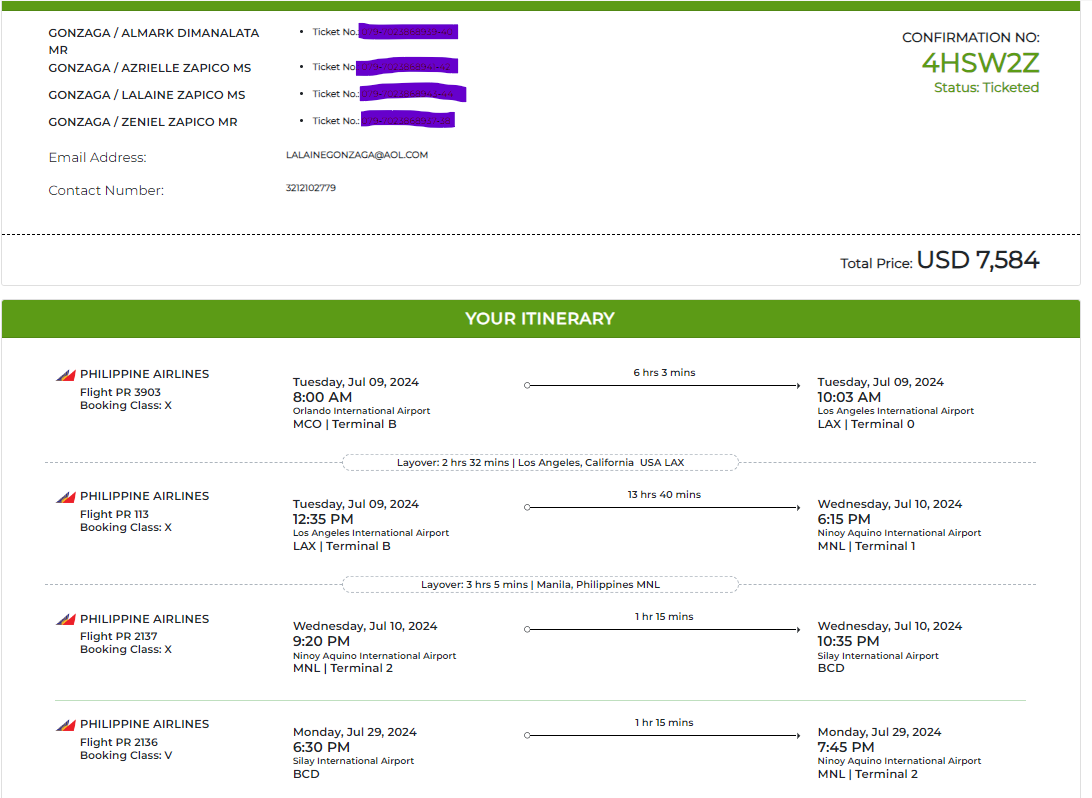Click the 6 hrs 3 mins flight duration
The image size is (1092, 798).
click(x=664, y=373)
